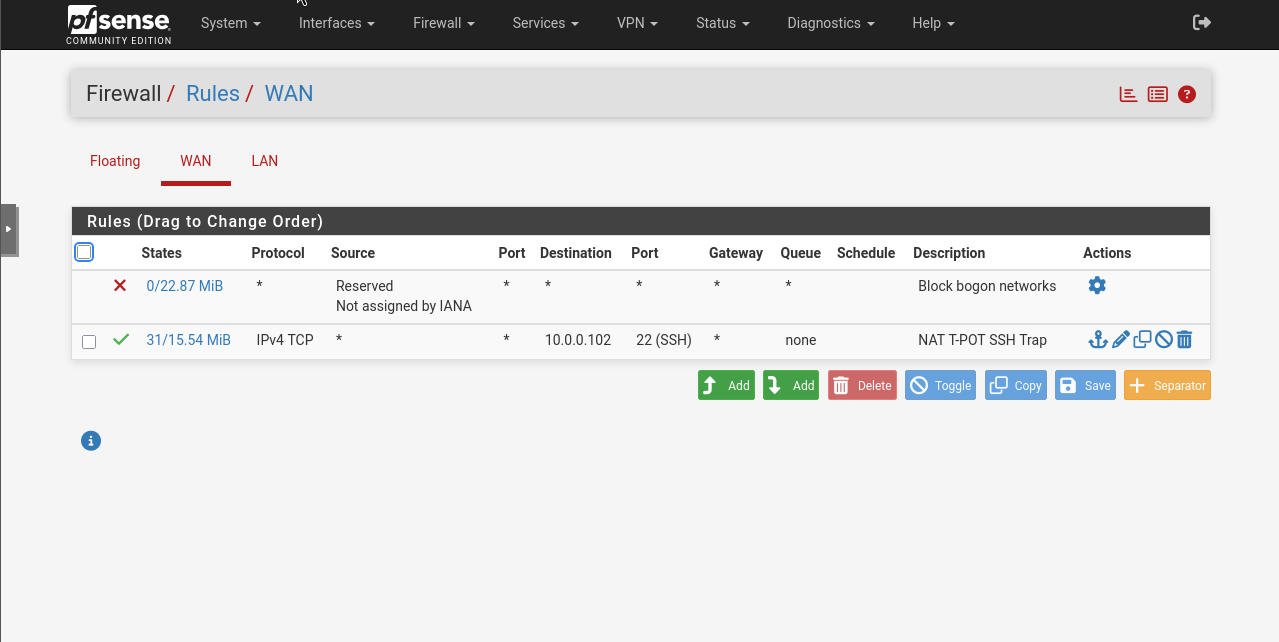The image size is (1279, 642).
Task: Open the rules statistics chart icon
Action: pyautogui.click(x=1128, y=94)
